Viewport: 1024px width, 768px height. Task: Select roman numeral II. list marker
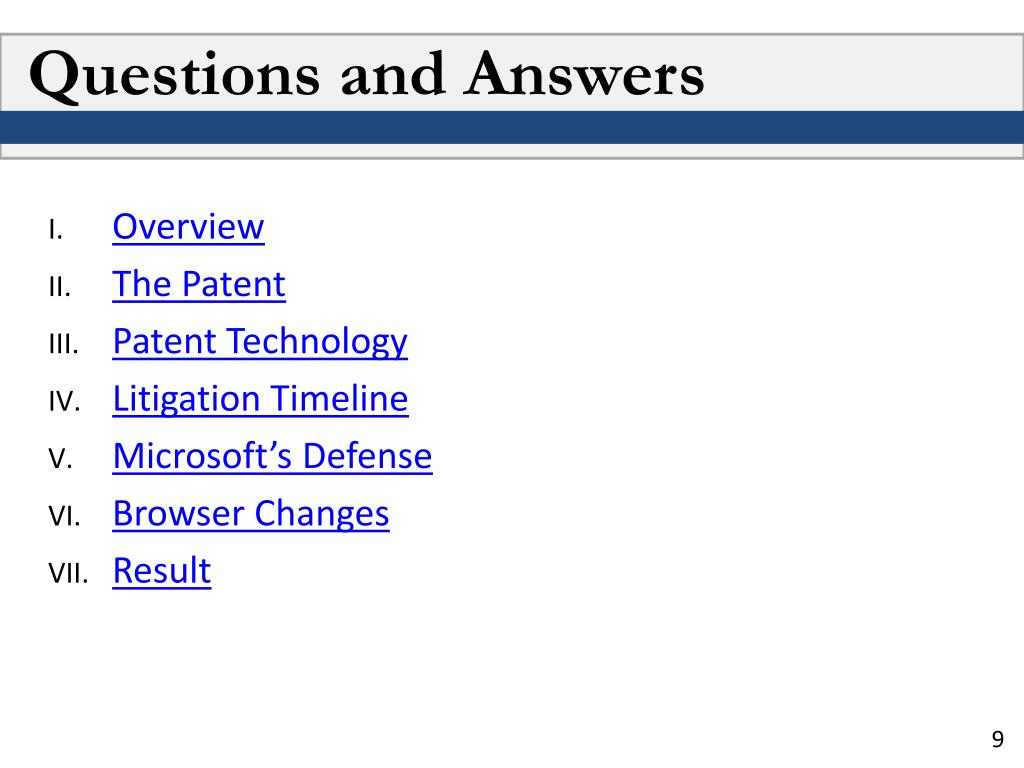(x=59, y=287)
